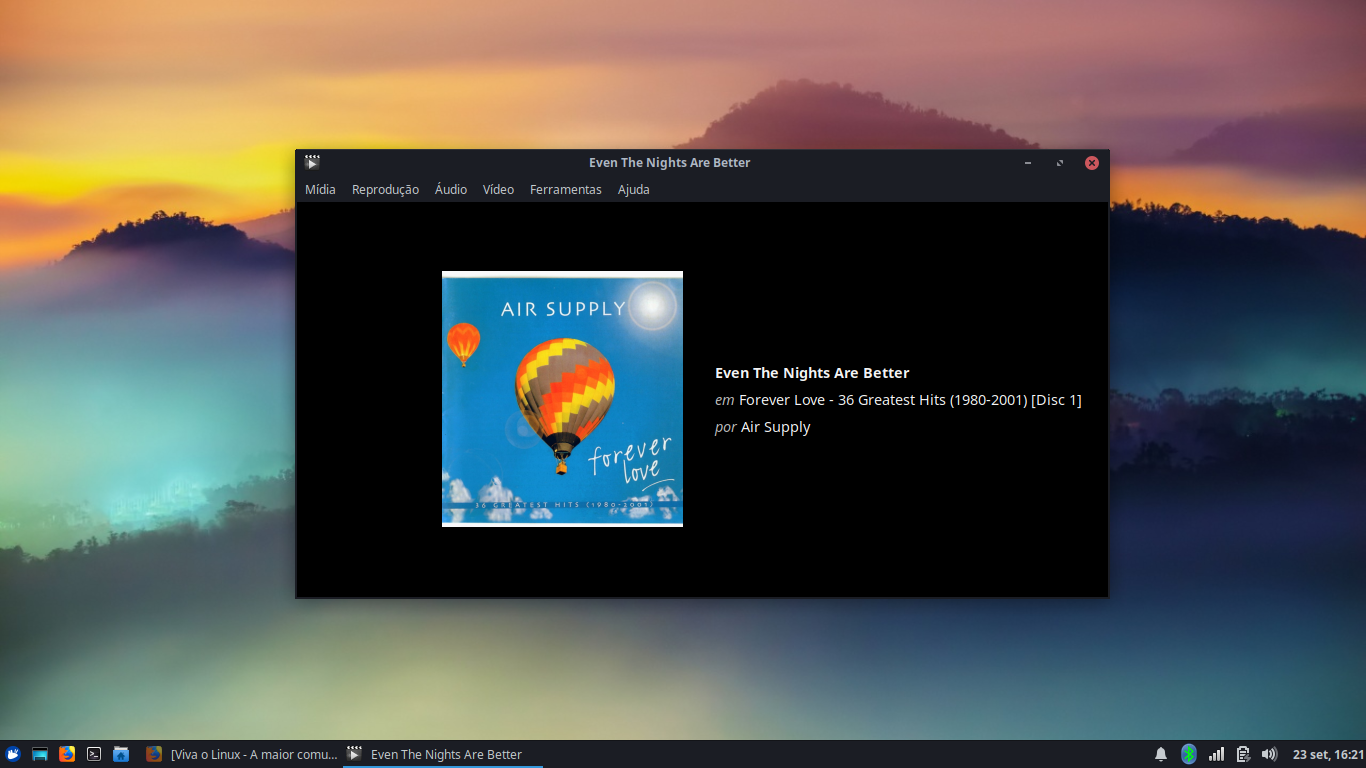Open the Ferramentas menu
This screenshot has width=1366, height=768.
566,189
